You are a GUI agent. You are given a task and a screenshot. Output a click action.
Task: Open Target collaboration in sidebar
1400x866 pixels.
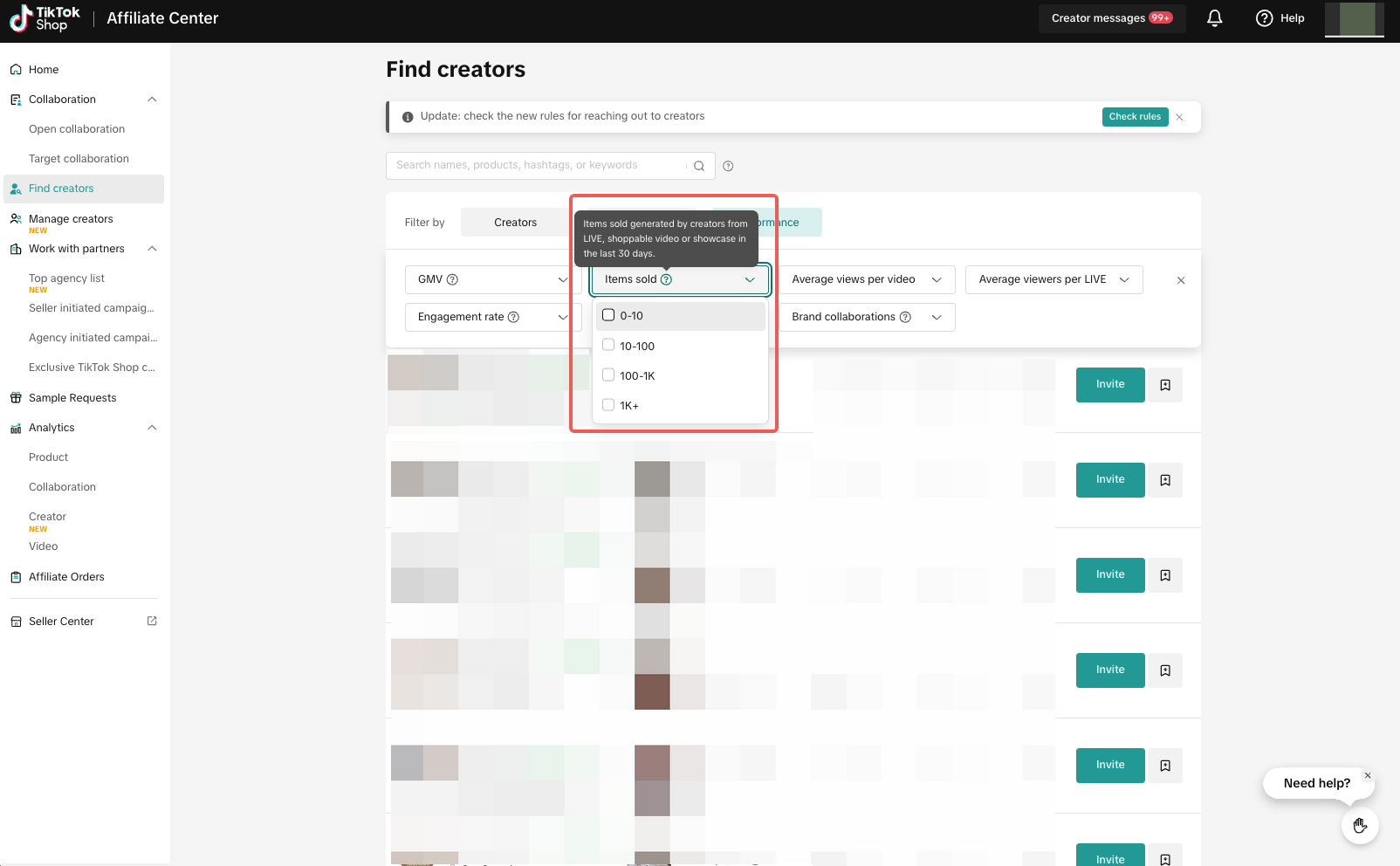pos(79,159)
